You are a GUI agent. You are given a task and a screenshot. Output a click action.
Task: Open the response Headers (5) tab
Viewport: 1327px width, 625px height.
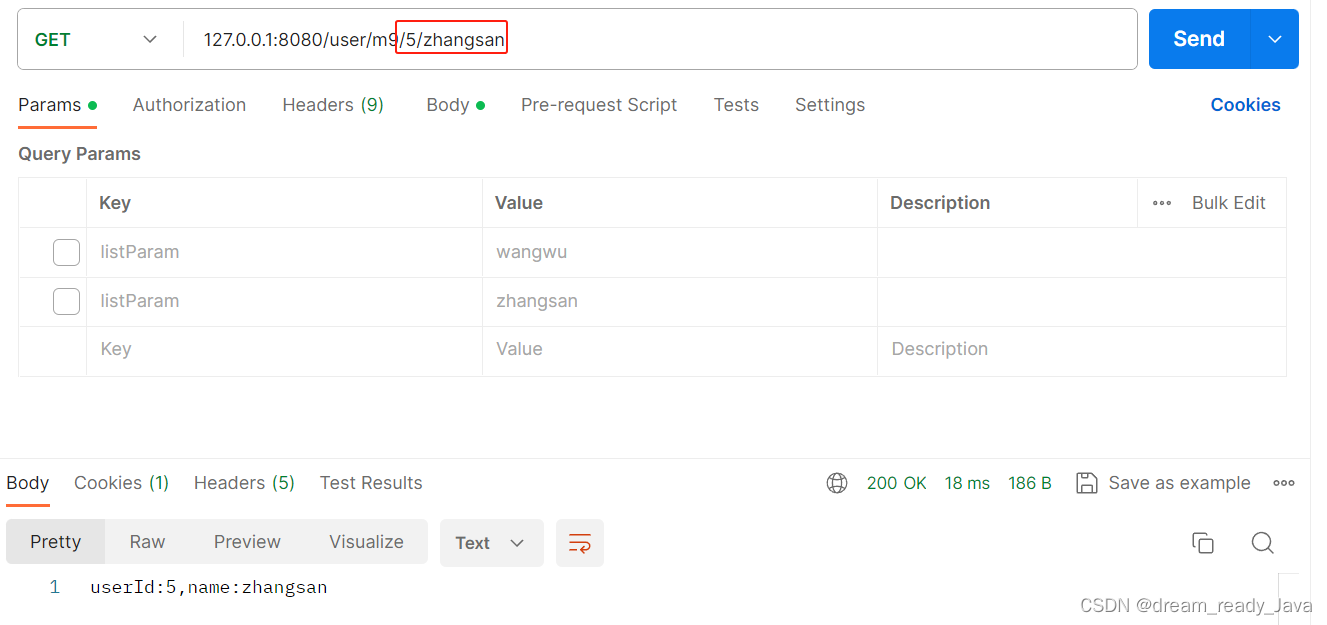tap(244, 483)
